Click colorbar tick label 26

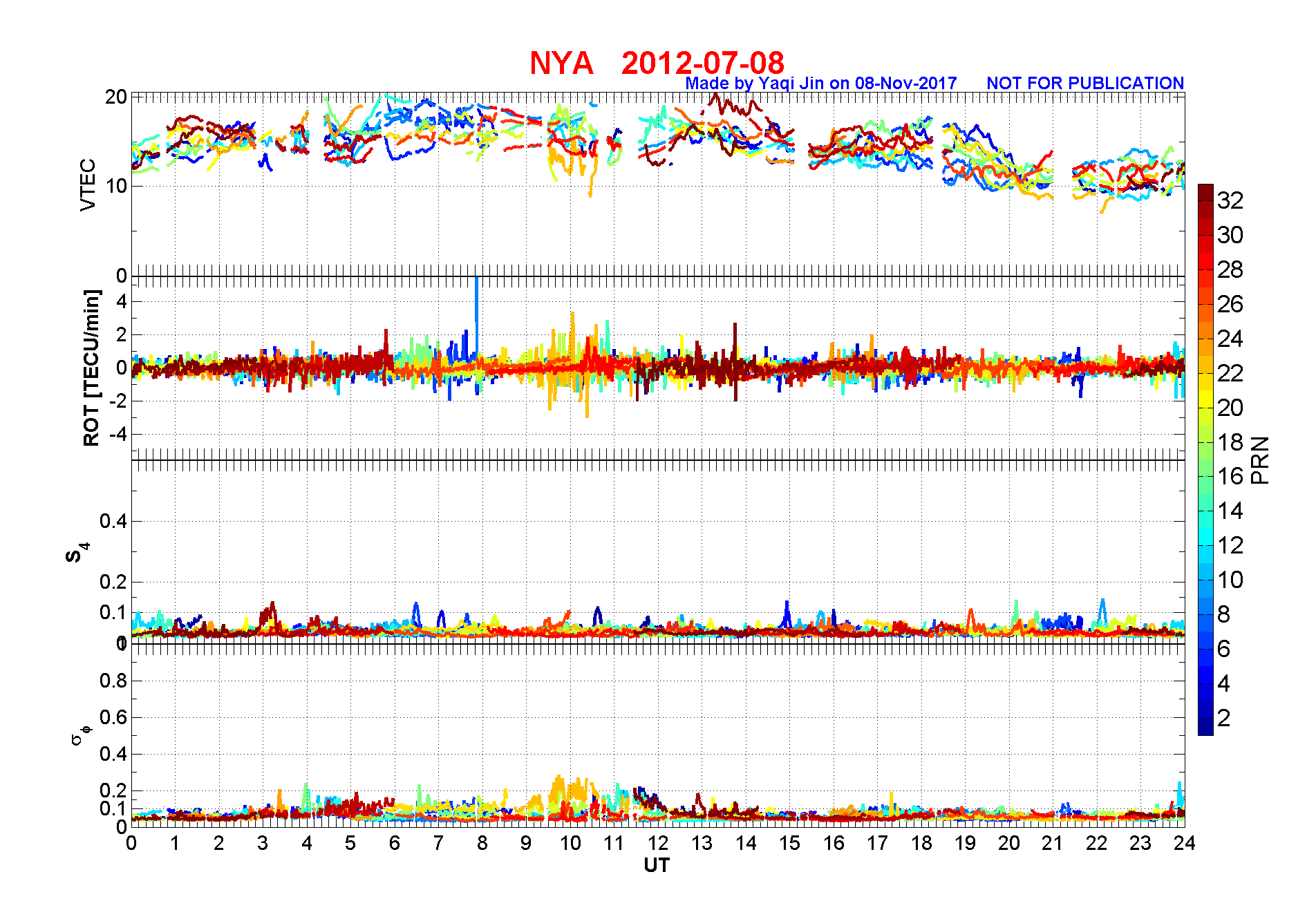[x=1230, y=304]
